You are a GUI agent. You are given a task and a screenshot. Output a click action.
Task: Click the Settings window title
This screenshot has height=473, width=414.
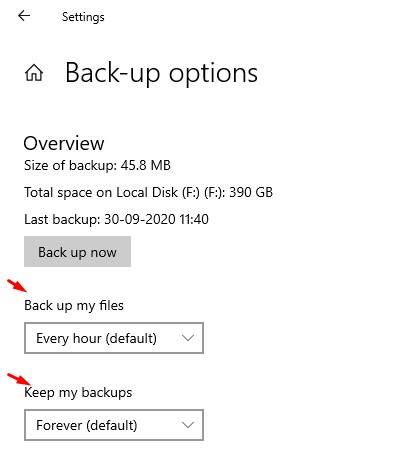pyautogui.click(x=83, y=17)
